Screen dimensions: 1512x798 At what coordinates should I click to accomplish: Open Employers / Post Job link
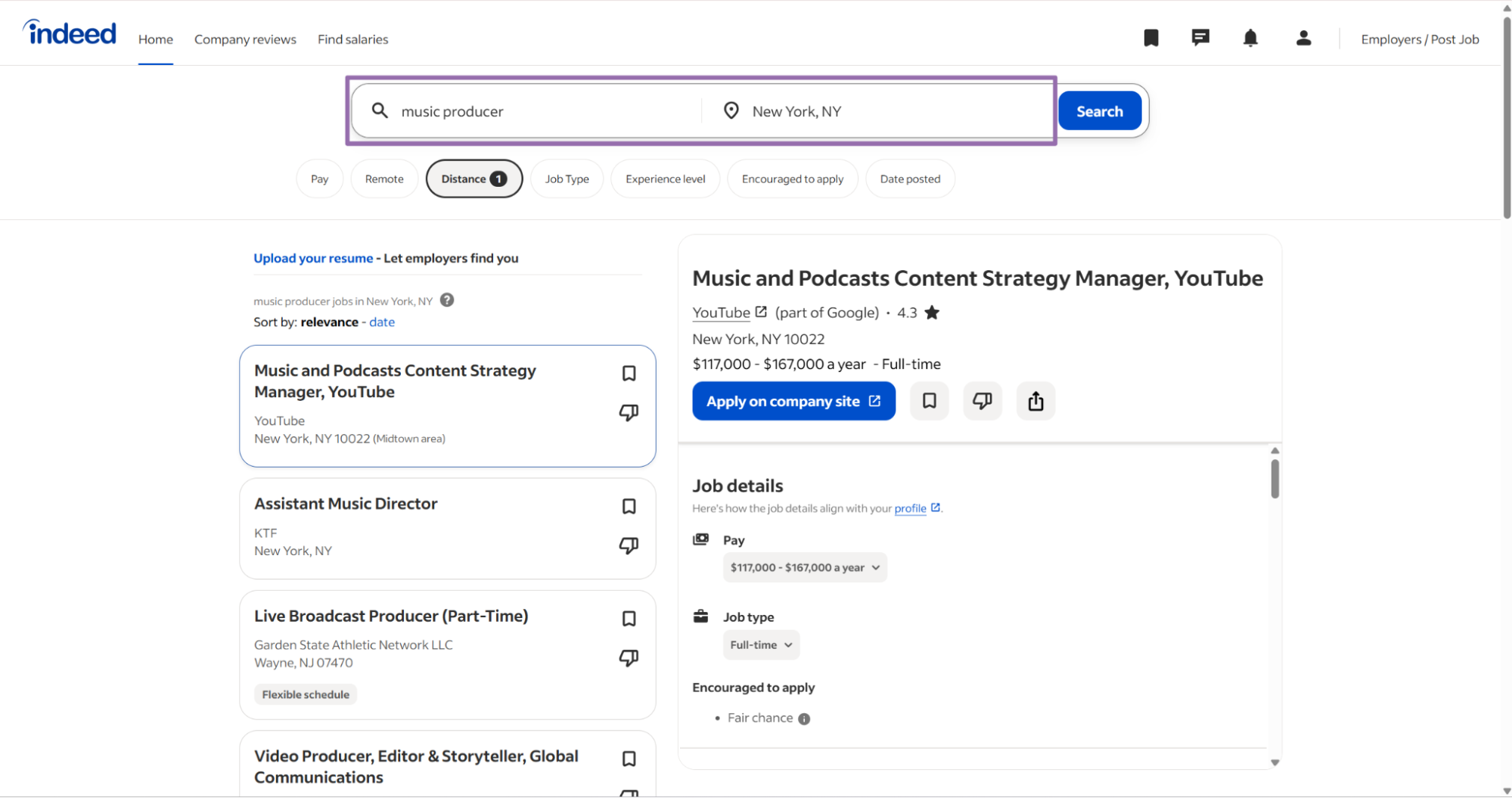pos(1420,39)
